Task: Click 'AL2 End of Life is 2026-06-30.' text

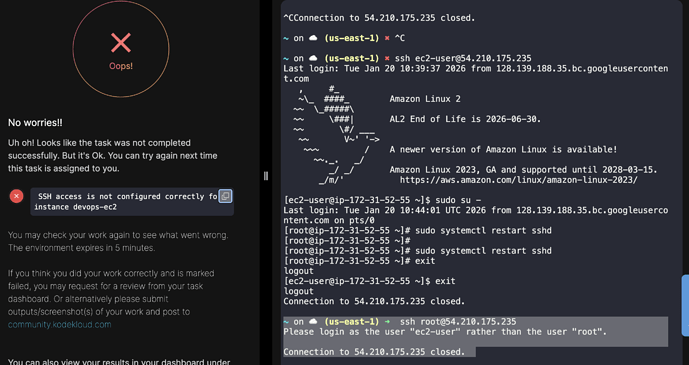Action: coord(465,119)
